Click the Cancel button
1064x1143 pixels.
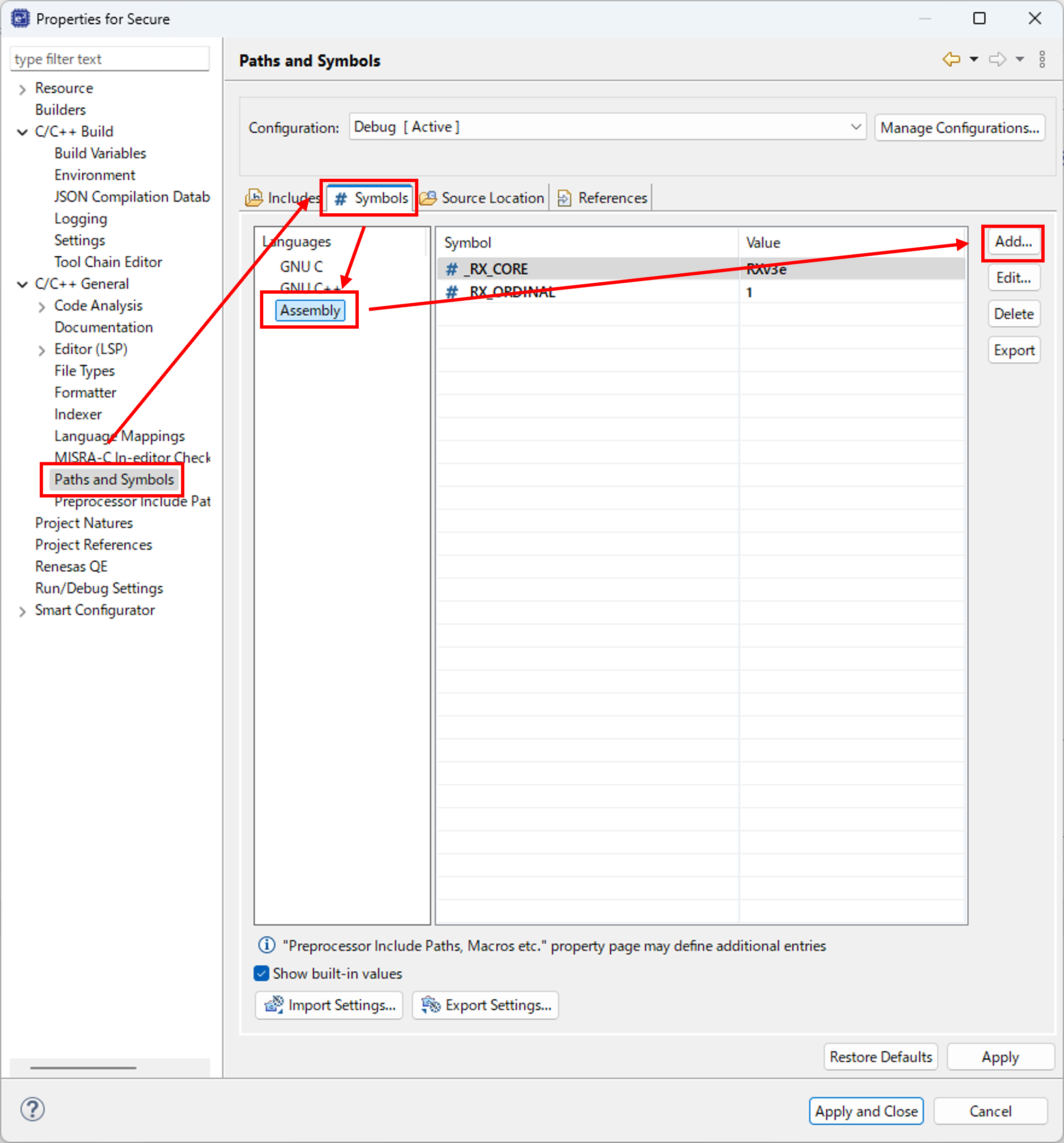point(990,1111)
